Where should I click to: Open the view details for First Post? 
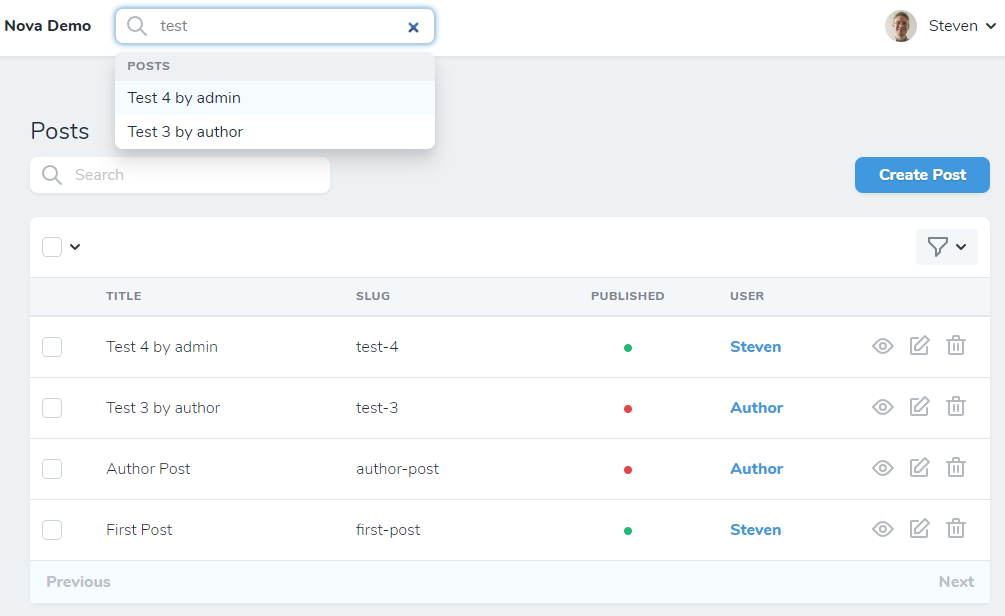(883, 529)
